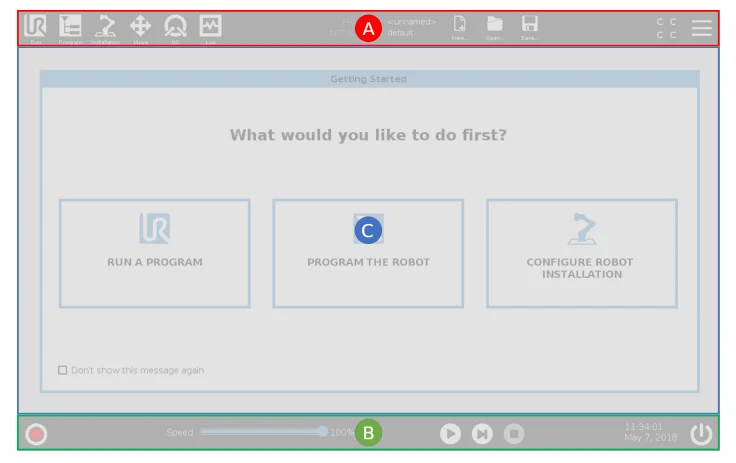
Task: Click the Save disk icon
Action: pos(529,26)
